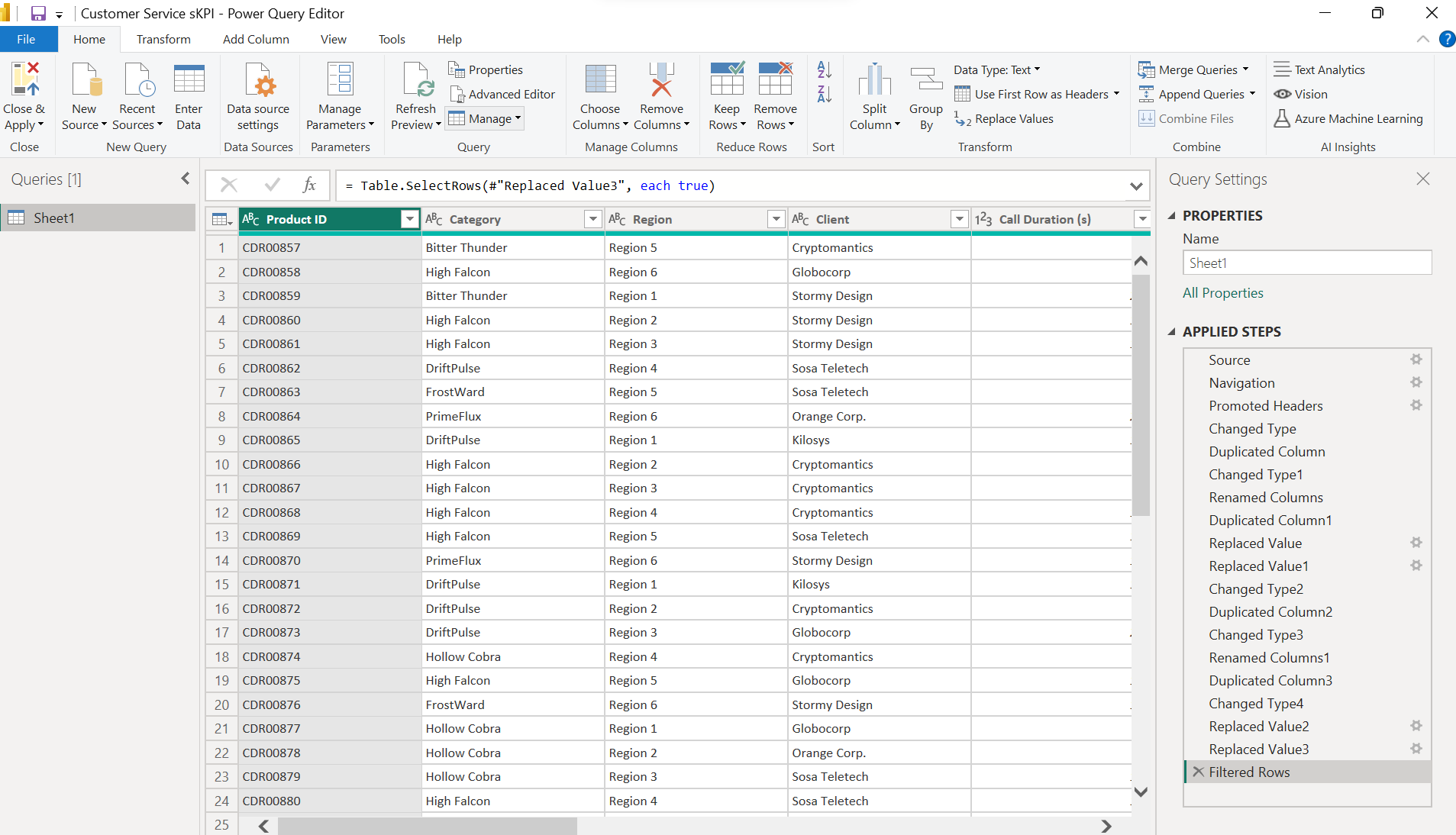Open Manage Parameters
The width and height of the screenshot is (1456, 835).
click(x=340, y=97)
